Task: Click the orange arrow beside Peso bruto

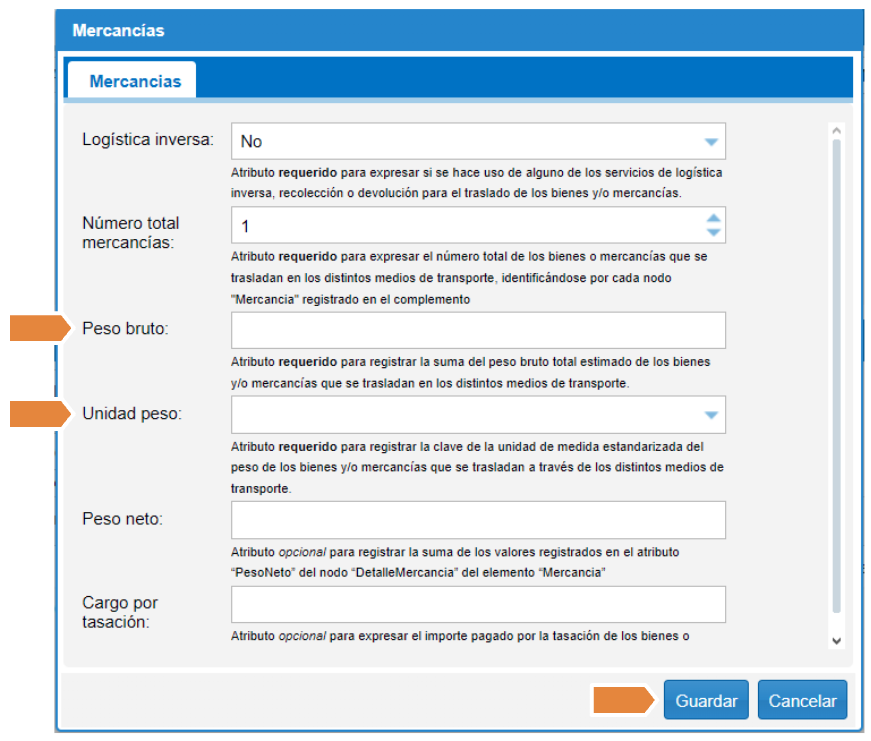Action: (x=40, y=328)
